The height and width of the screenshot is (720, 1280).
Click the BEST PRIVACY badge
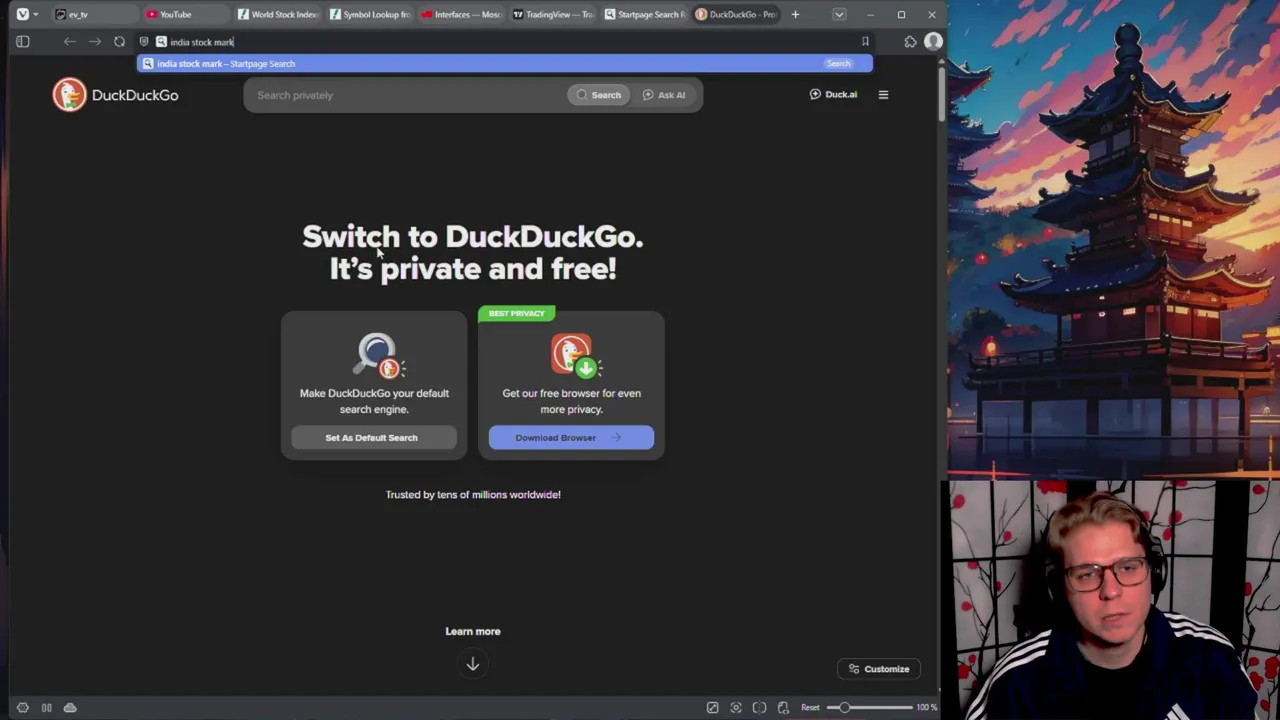(516, 314)
